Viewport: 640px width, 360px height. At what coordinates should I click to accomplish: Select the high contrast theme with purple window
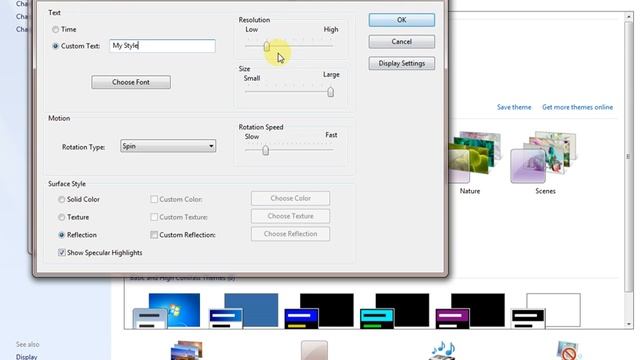[470, 311]
